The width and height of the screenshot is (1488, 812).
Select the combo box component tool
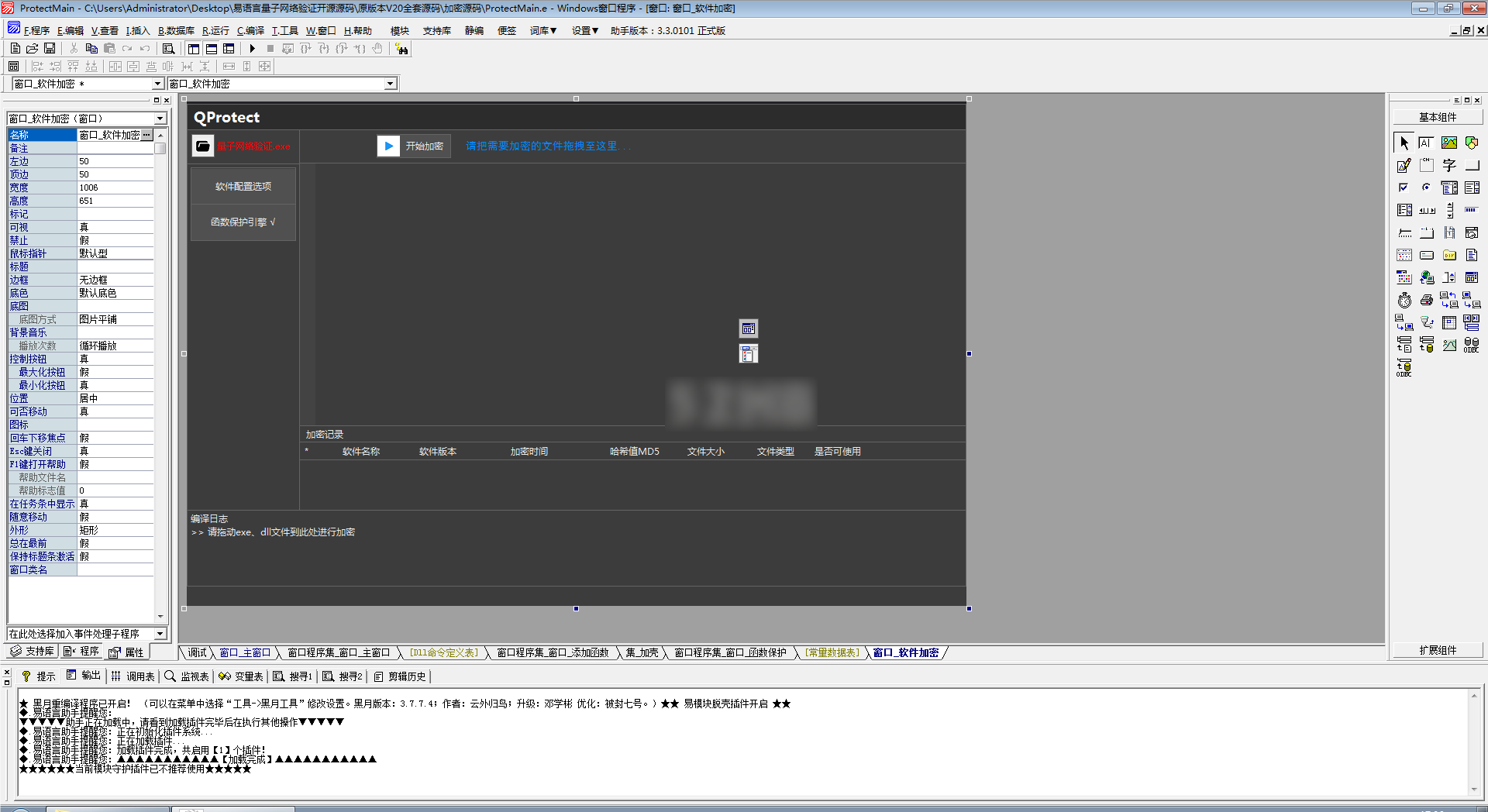tap(1449, 188)
